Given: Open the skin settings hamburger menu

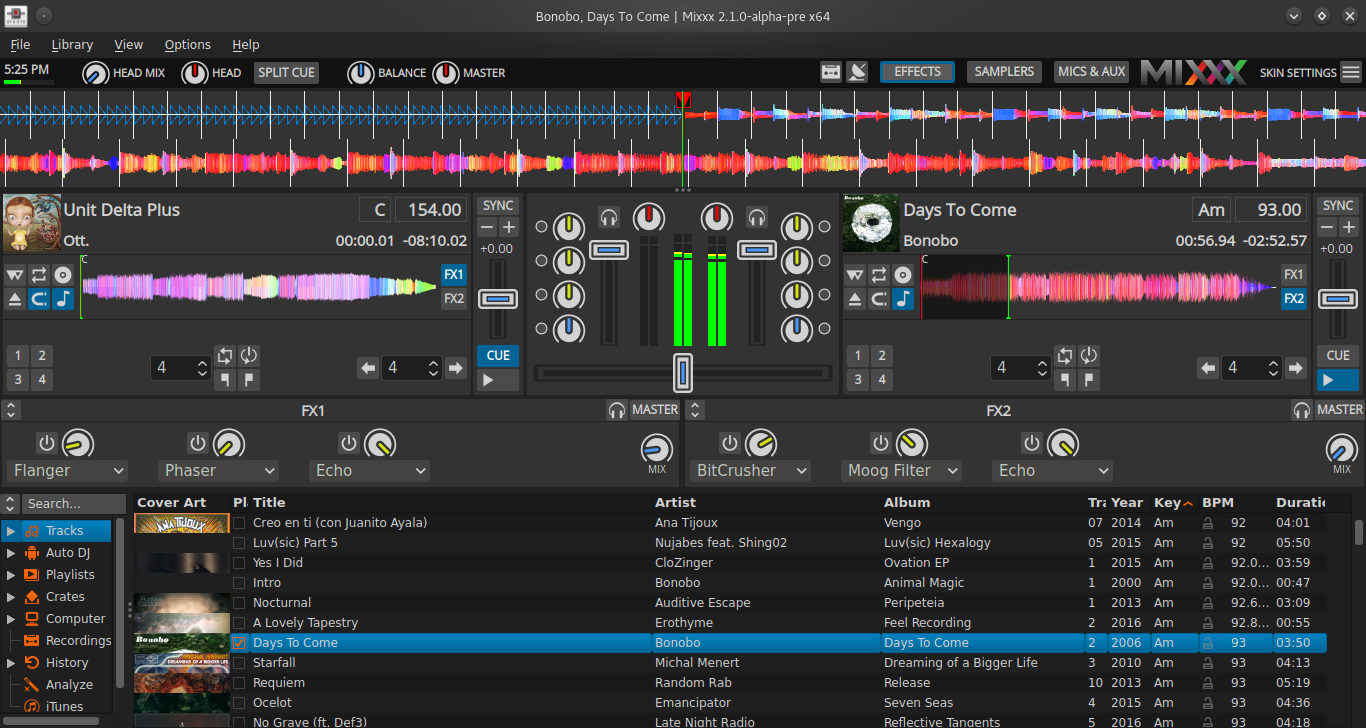Looking at the screenshot, I should (1351, 72).
